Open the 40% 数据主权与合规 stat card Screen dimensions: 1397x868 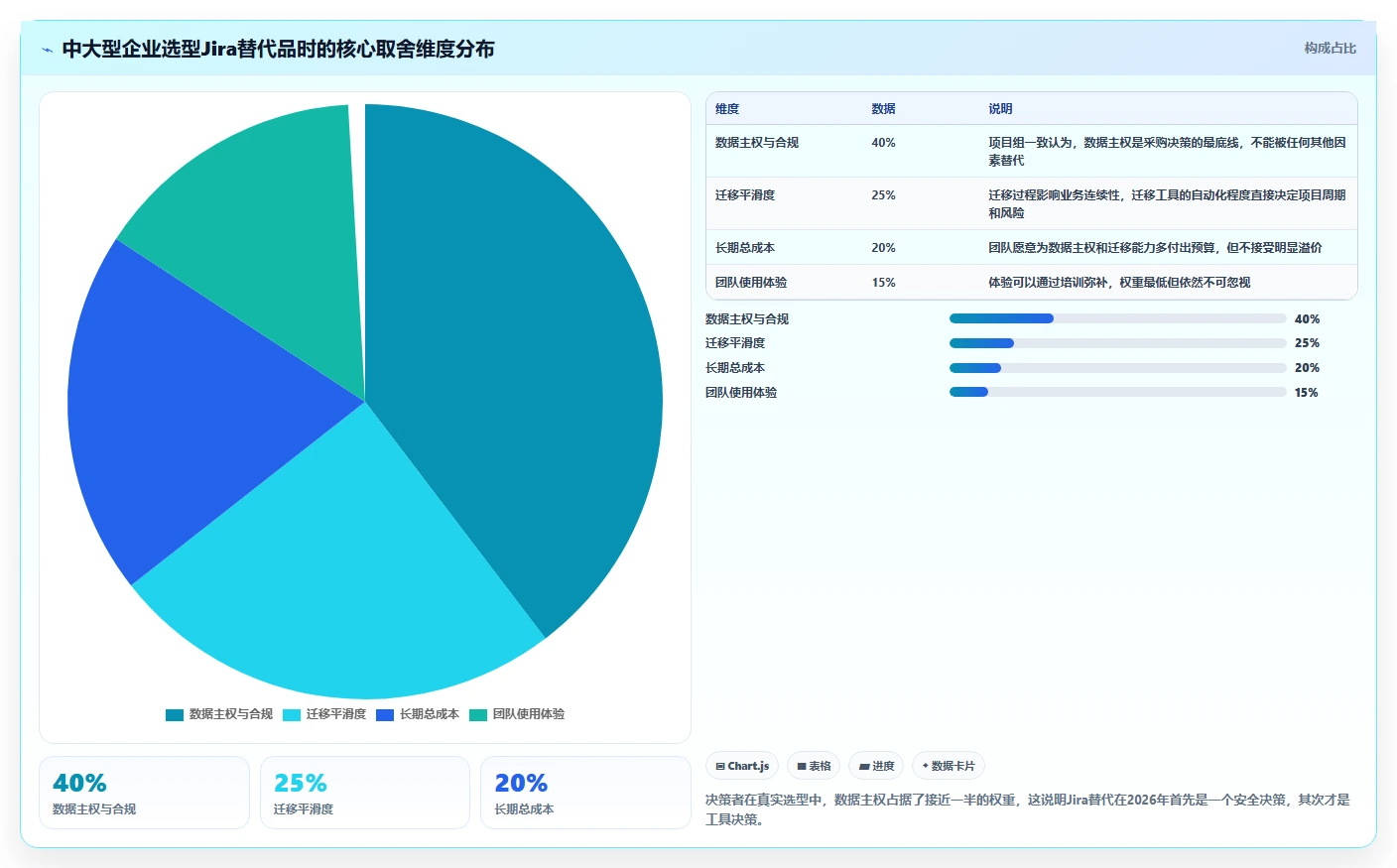point(144,793)
